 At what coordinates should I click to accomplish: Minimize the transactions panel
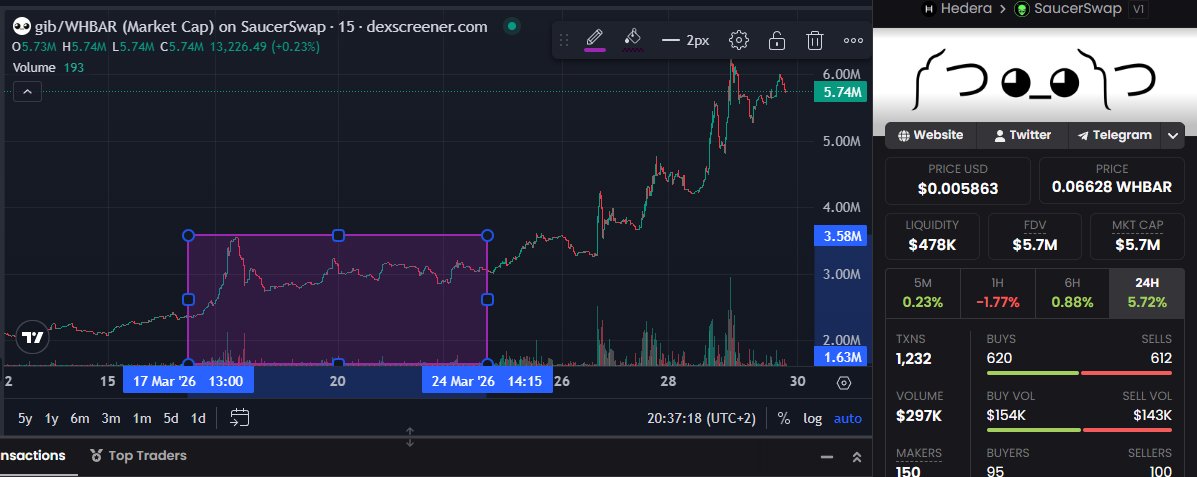point(827,457)
